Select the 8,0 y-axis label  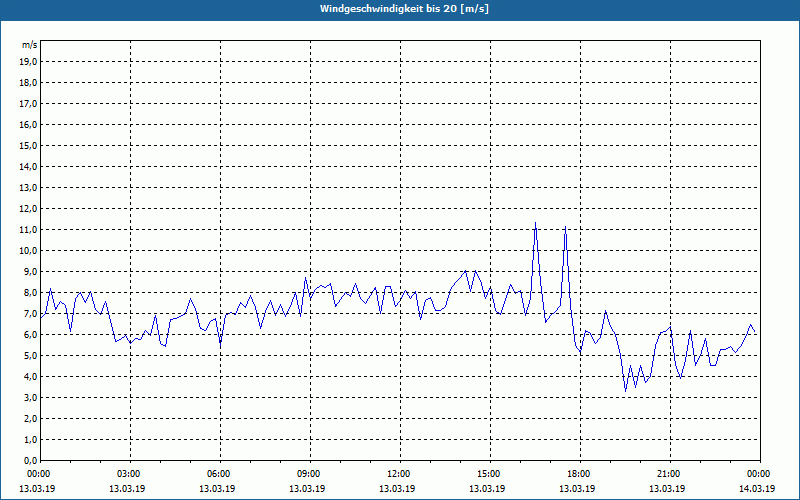(x=30, y=292)
